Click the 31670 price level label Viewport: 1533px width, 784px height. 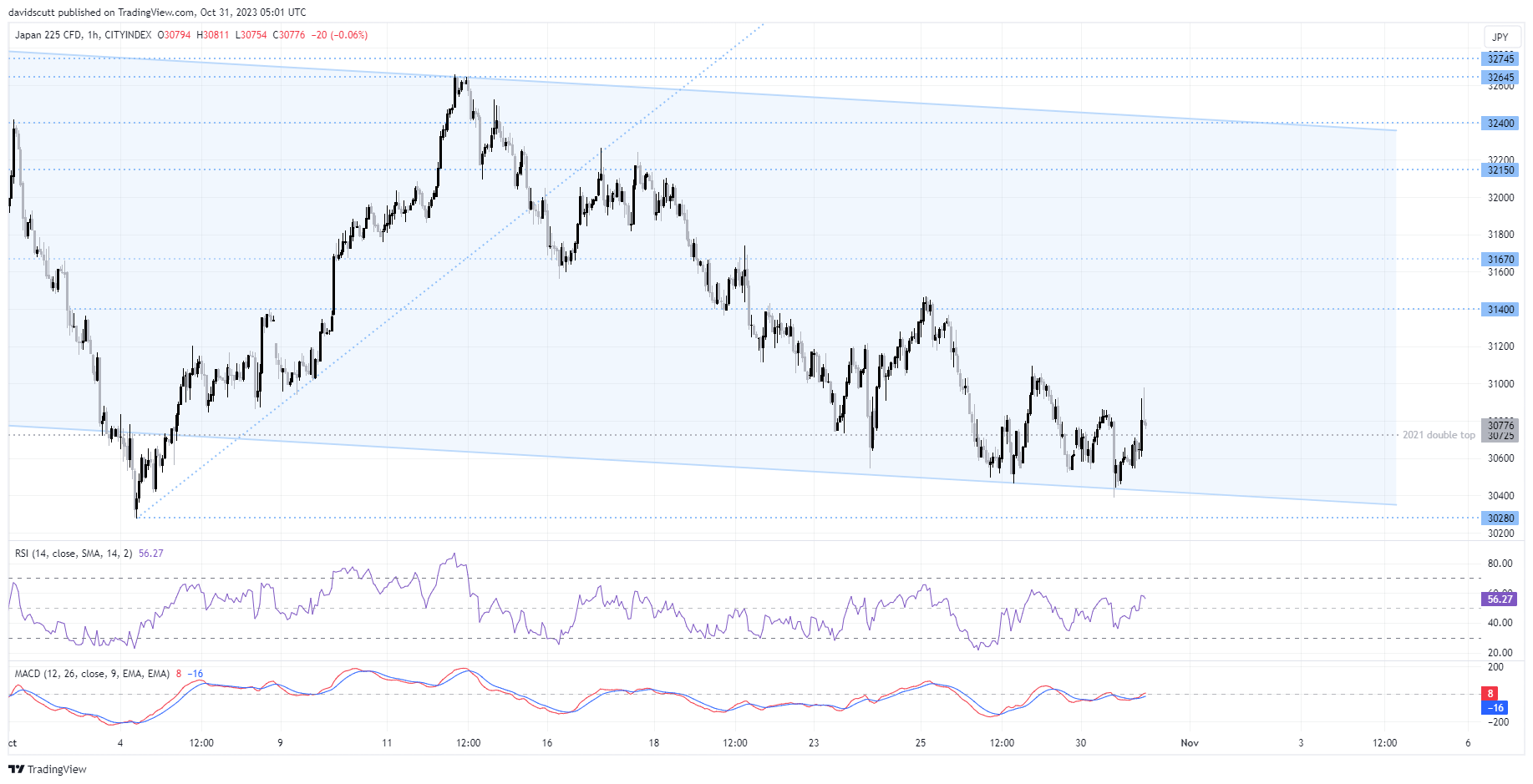pos(1500,259)
